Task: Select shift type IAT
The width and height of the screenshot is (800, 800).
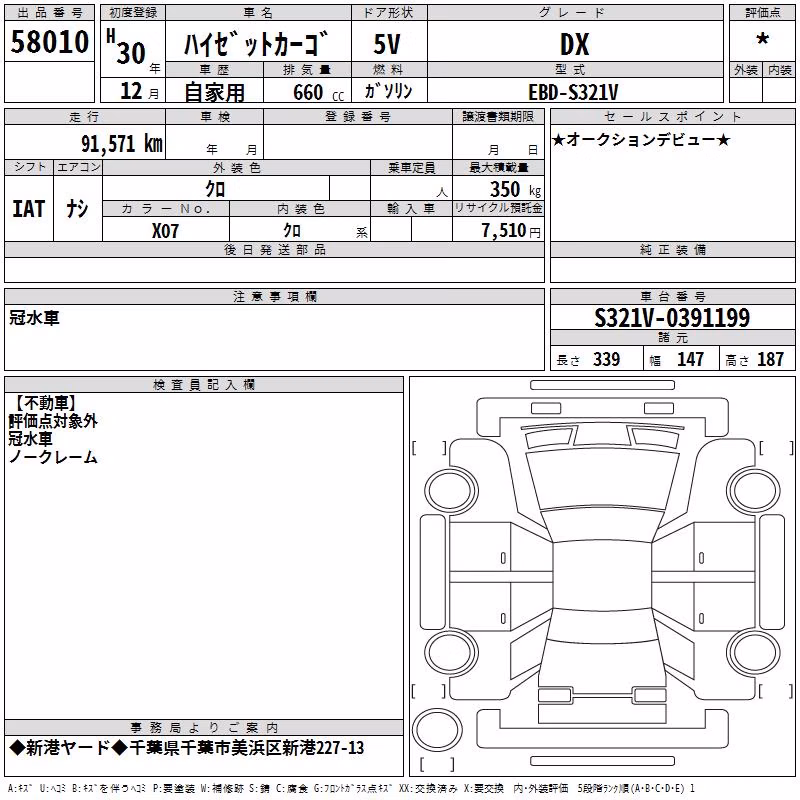Action: pos(29,209)
